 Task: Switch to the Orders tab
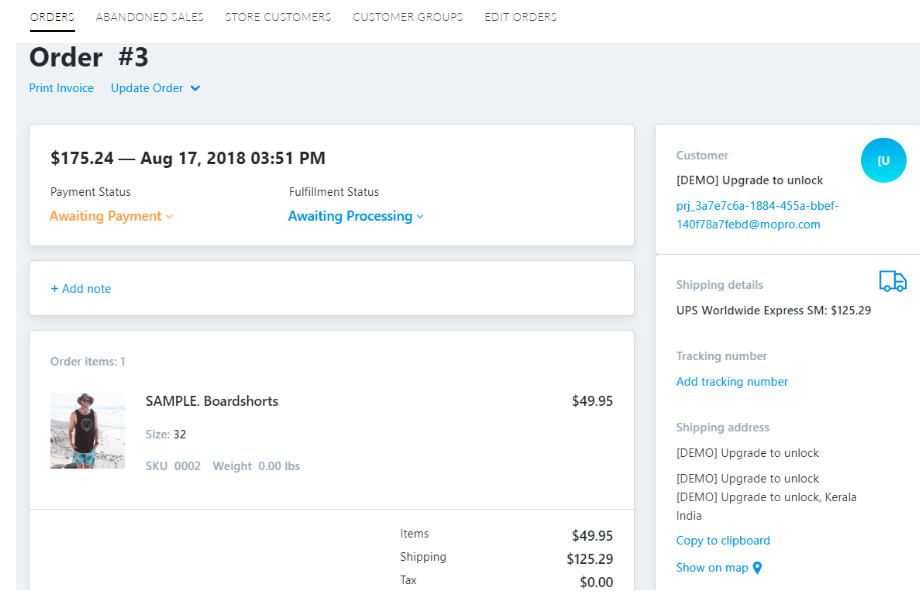pyautogui.click(x=52, y=17)
